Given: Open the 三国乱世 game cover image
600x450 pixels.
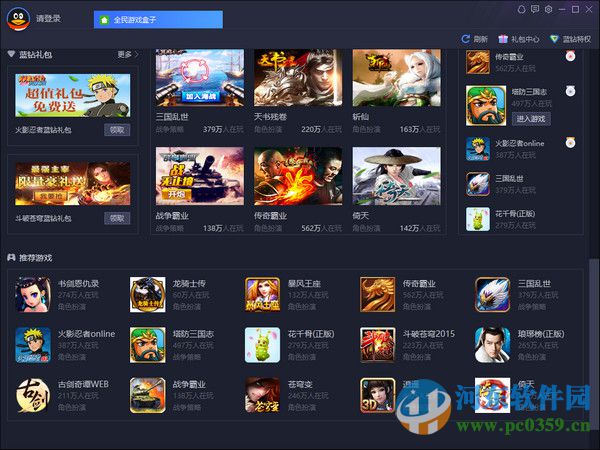Looking at the screenshot, I should click(x=200, y=78).
